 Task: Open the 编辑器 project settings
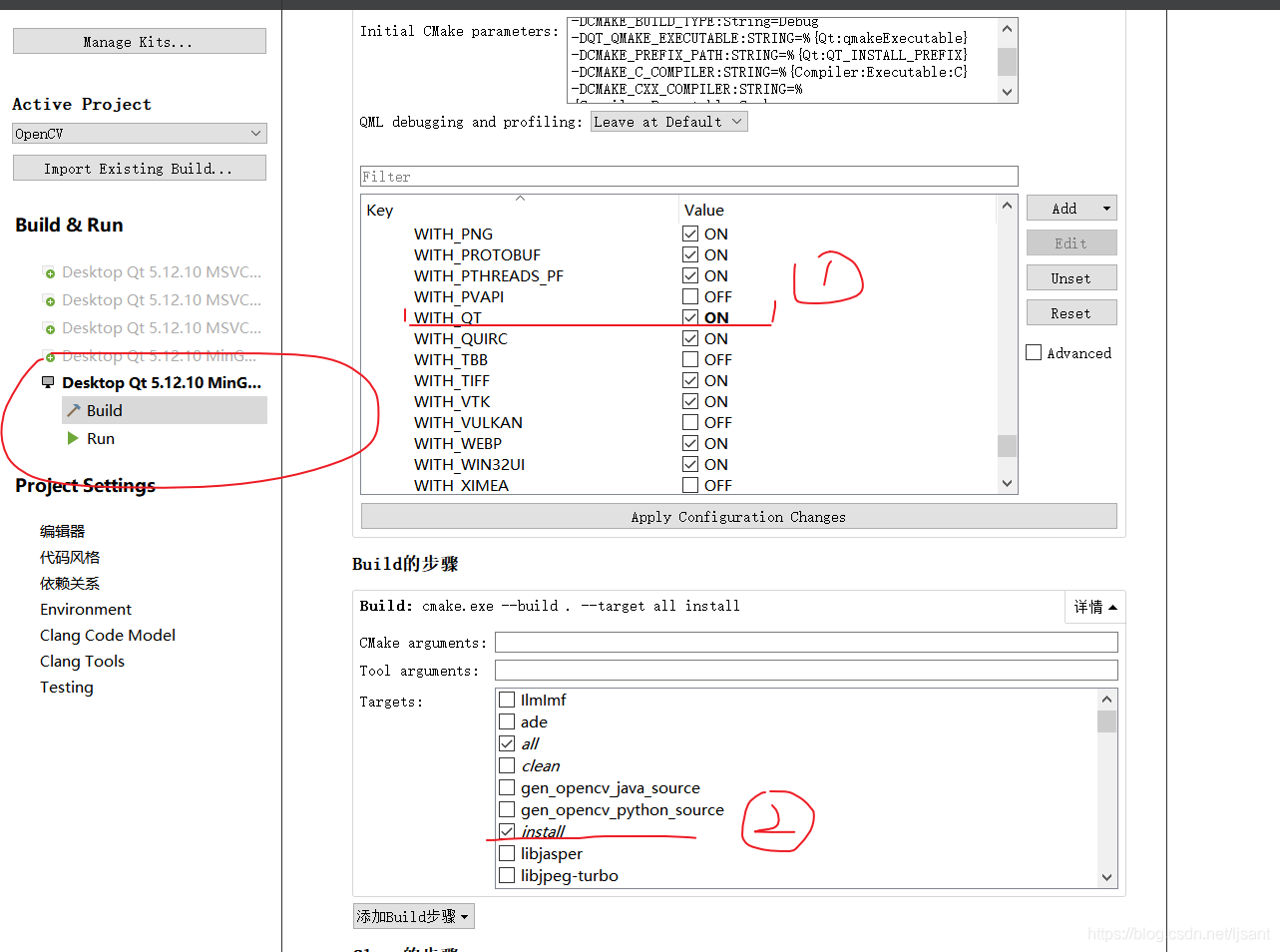[x=63, y=531]
